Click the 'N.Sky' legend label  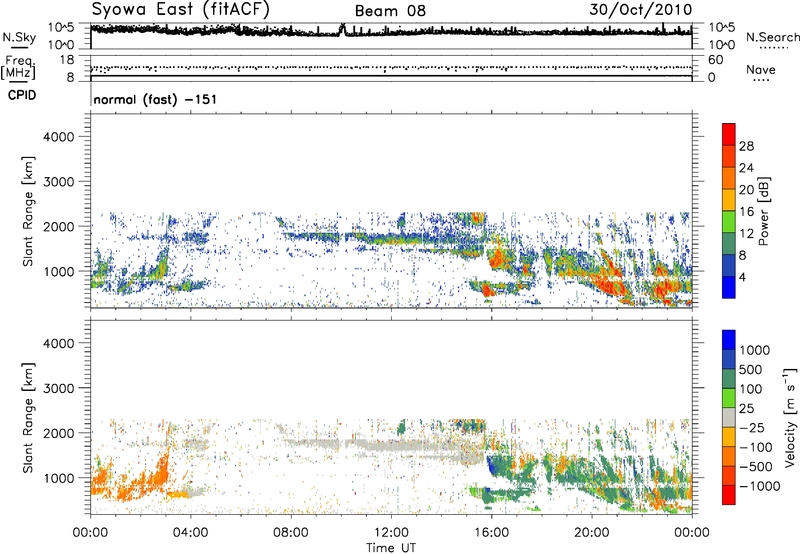(19, 38)
